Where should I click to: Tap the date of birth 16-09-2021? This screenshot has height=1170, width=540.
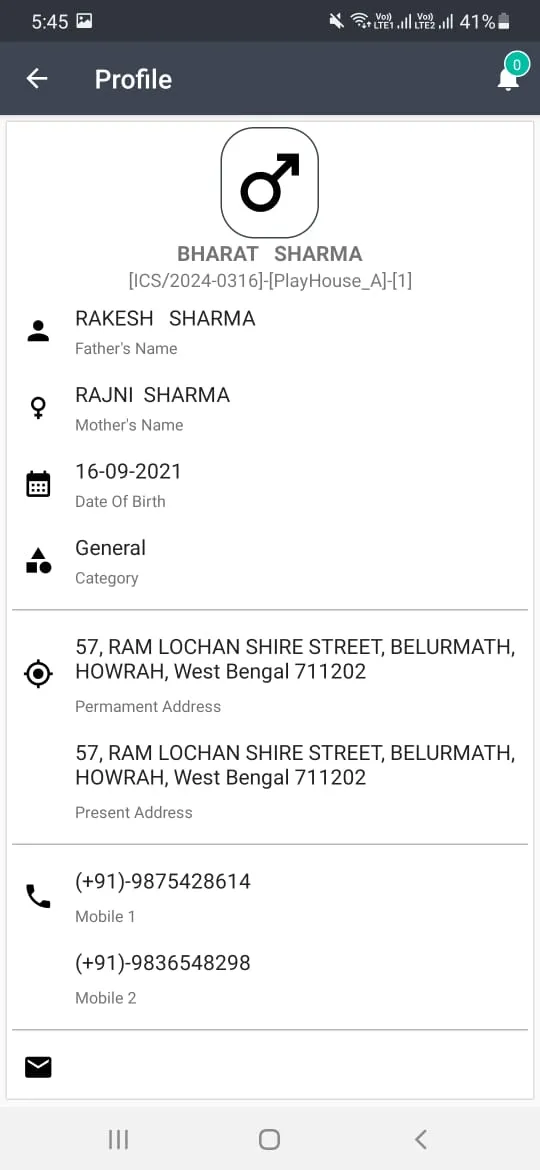pyautogui.click(x=128, y=472)
